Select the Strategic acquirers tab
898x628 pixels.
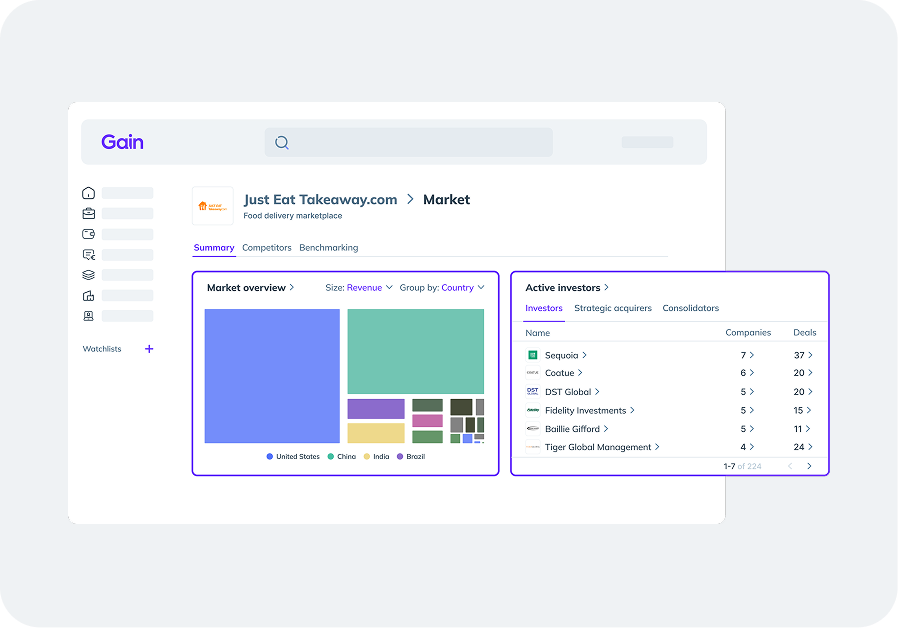[x=613, y=308]
